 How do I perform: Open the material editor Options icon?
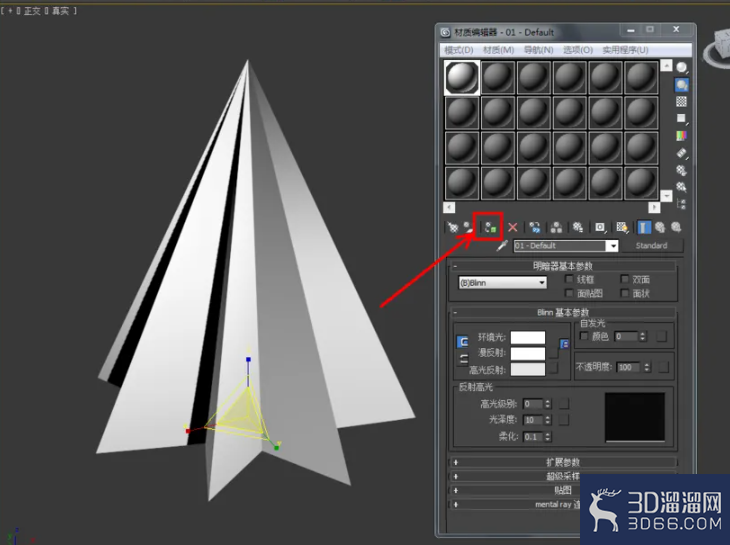tap(682, 170)
